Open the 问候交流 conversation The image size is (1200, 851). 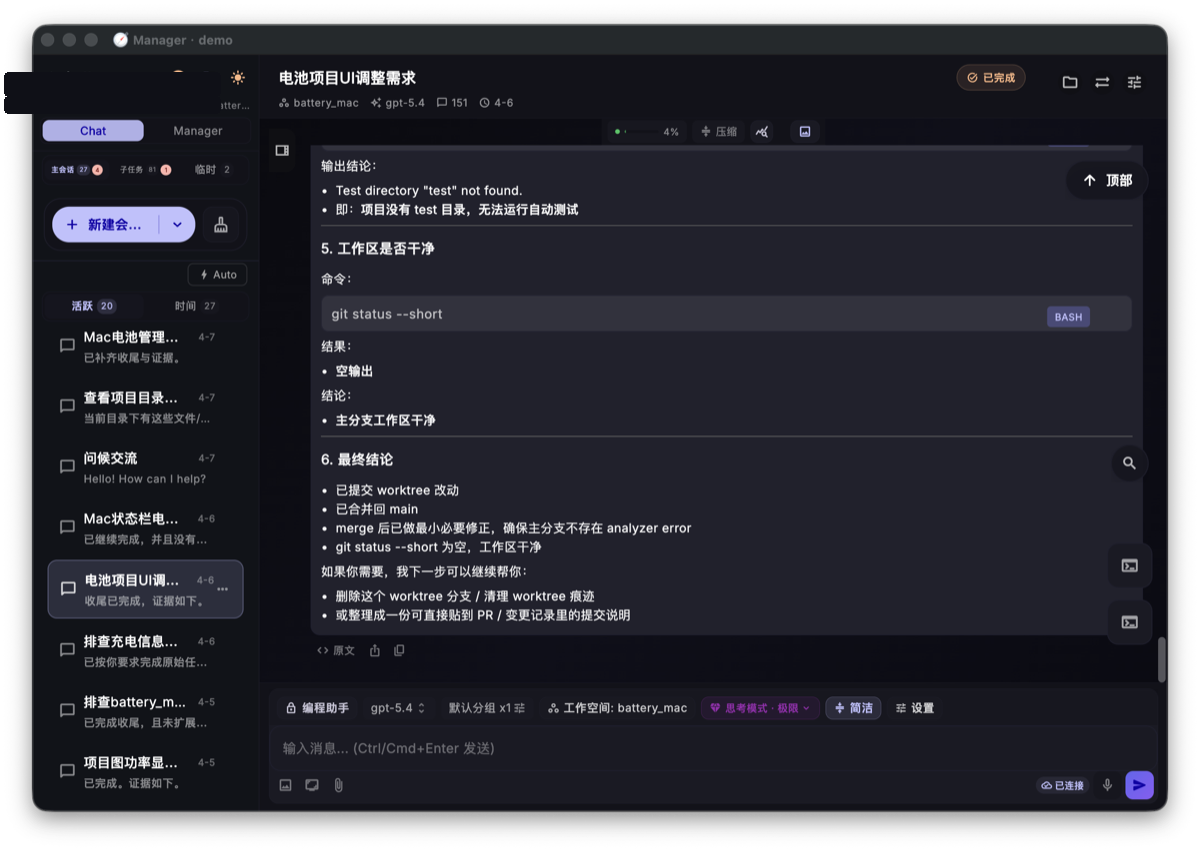(x=146, y=468)
